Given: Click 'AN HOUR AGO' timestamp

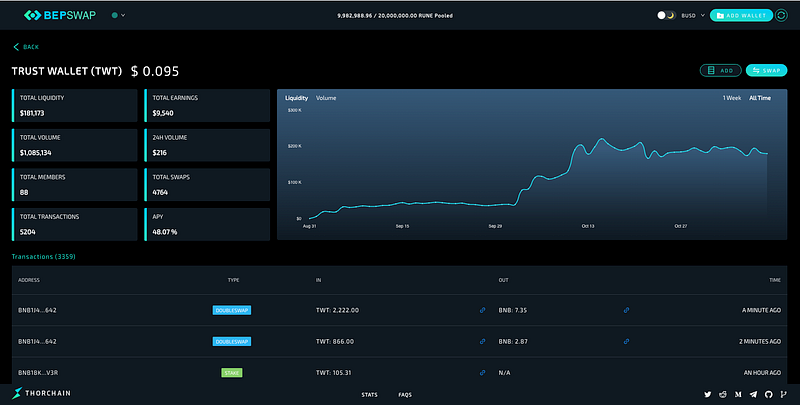Looking at the screenshot, I should click(762, 373).
